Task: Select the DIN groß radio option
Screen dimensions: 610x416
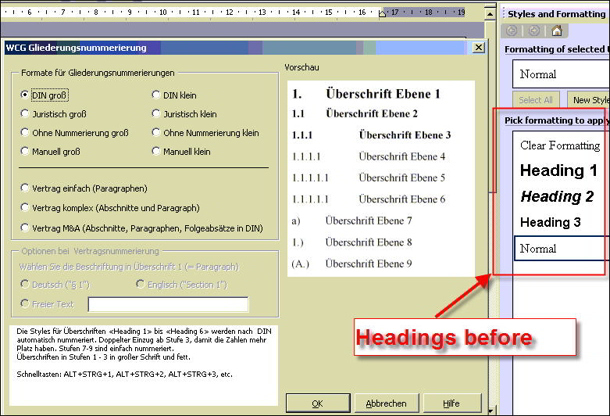Action: point(25,95)
